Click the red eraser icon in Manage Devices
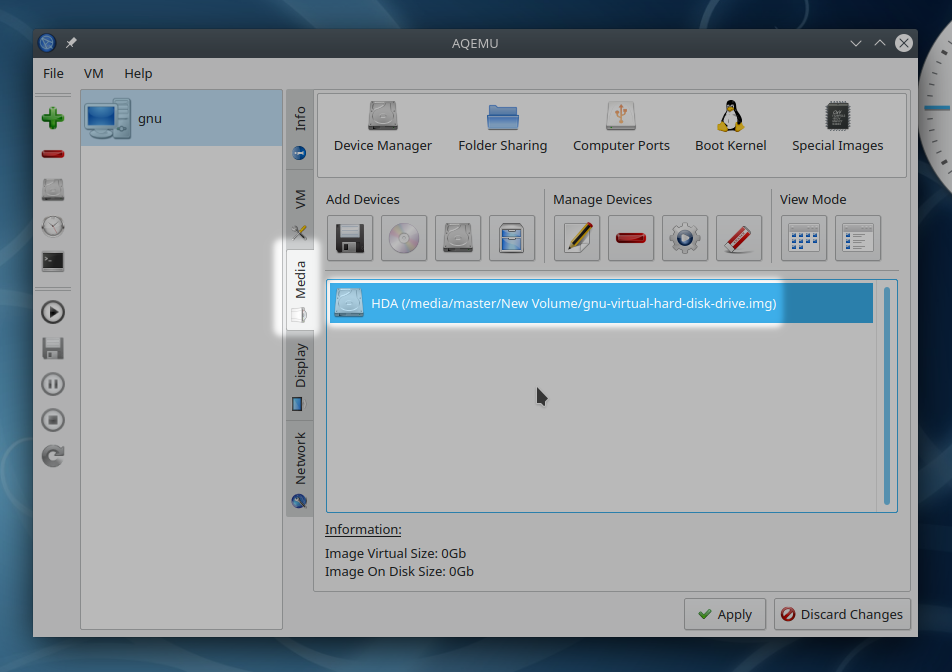 click(x=739, y=238)
